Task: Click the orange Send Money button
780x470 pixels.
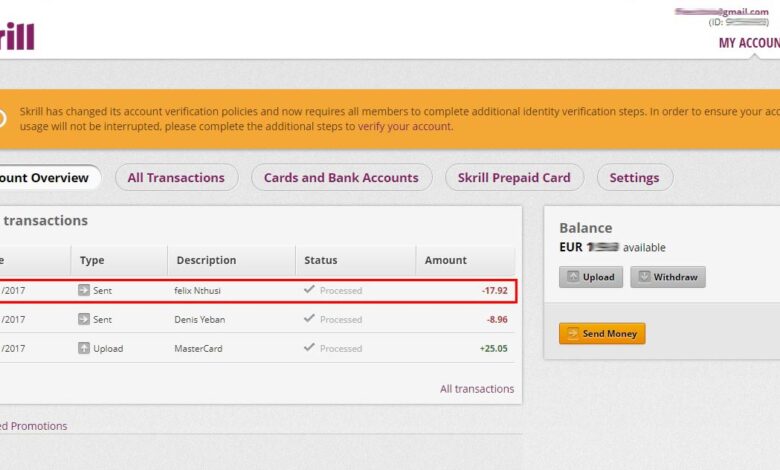Action: 602,334
